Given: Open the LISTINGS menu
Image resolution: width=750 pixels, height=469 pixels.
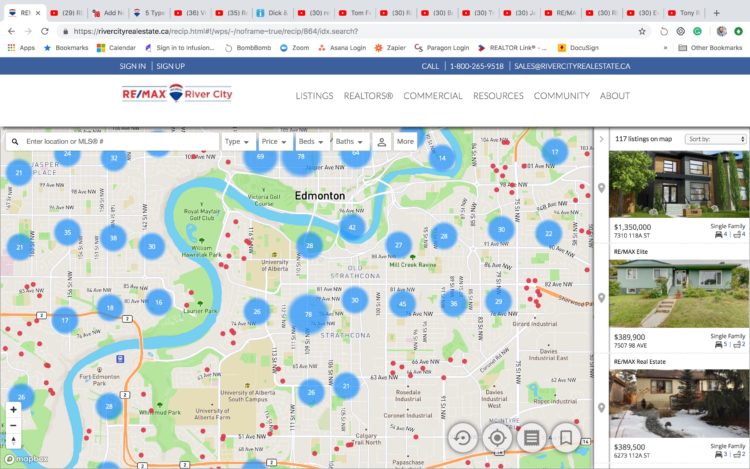Looking at the screenshot, I should [314, 96].
